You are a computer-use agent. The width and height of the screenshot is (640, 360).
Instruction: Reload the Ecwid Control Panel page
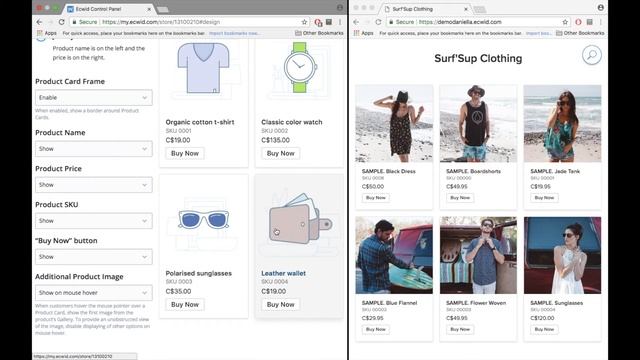point(61,22)
